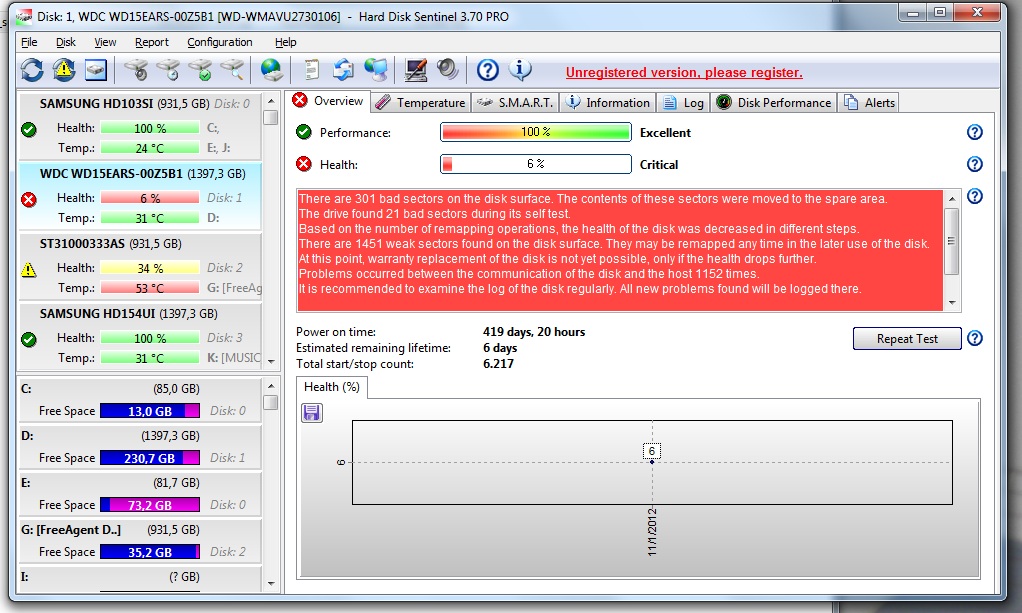Click help icon next to Health Critical
1022x613 pixels.
(x=974, y=164)
